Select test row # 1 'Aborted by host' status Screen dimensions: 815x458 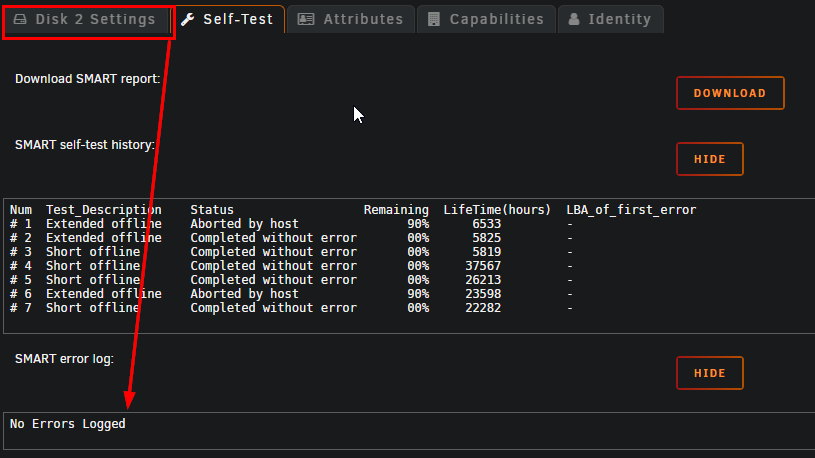[x=244, y=224]
